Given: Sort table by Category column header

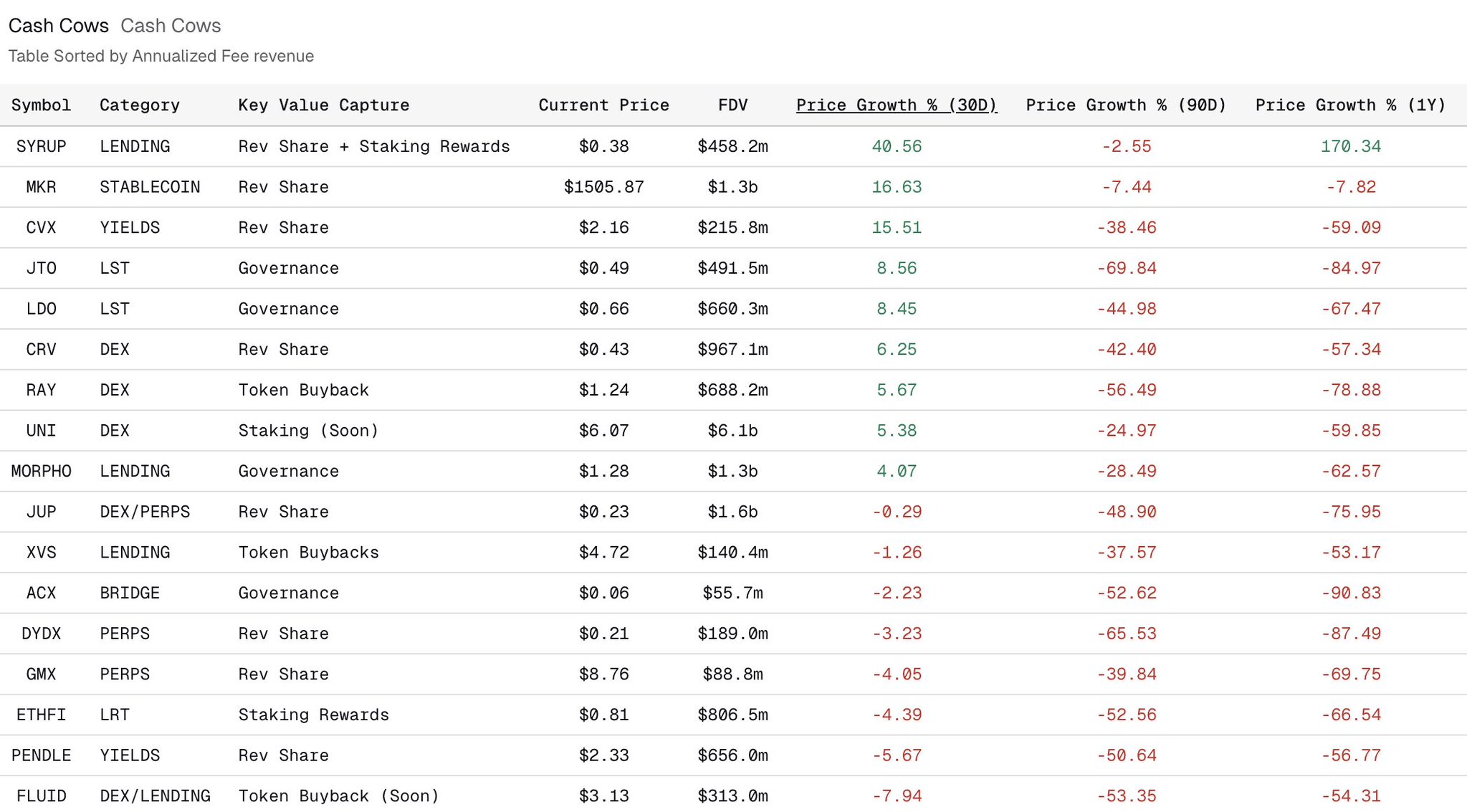Looking at the screenshot, I should click(x=139, y=105).
